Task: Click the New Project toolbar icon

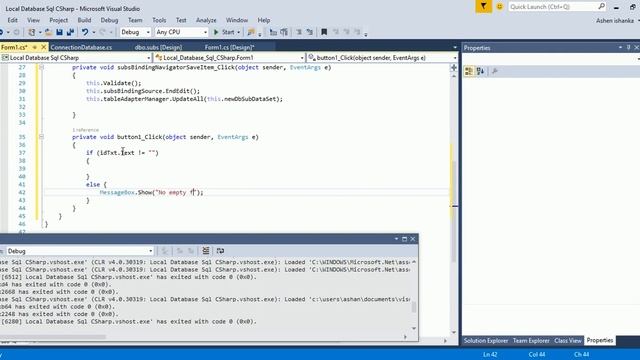Action: 31,32
